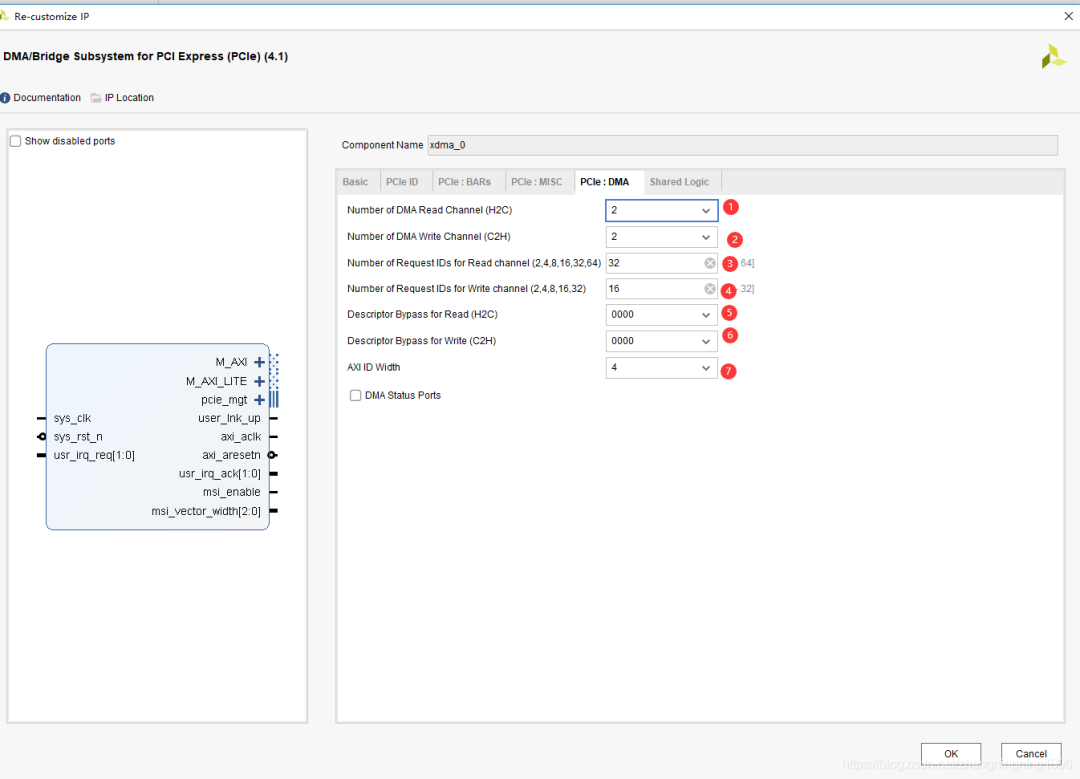Viewport: 1080px width, 779px height.
Task: Click the Xilinx logo at top right
Action: 1053,57
